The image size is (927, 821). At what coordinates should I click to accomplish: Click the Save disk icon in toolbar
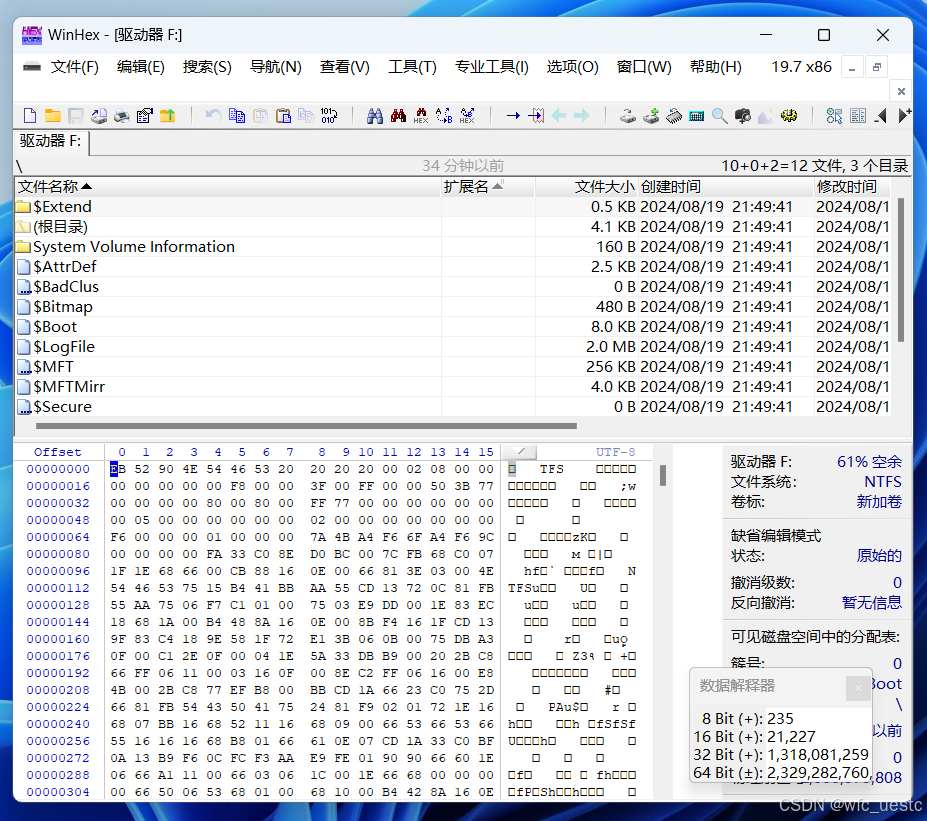pos(76,116)
